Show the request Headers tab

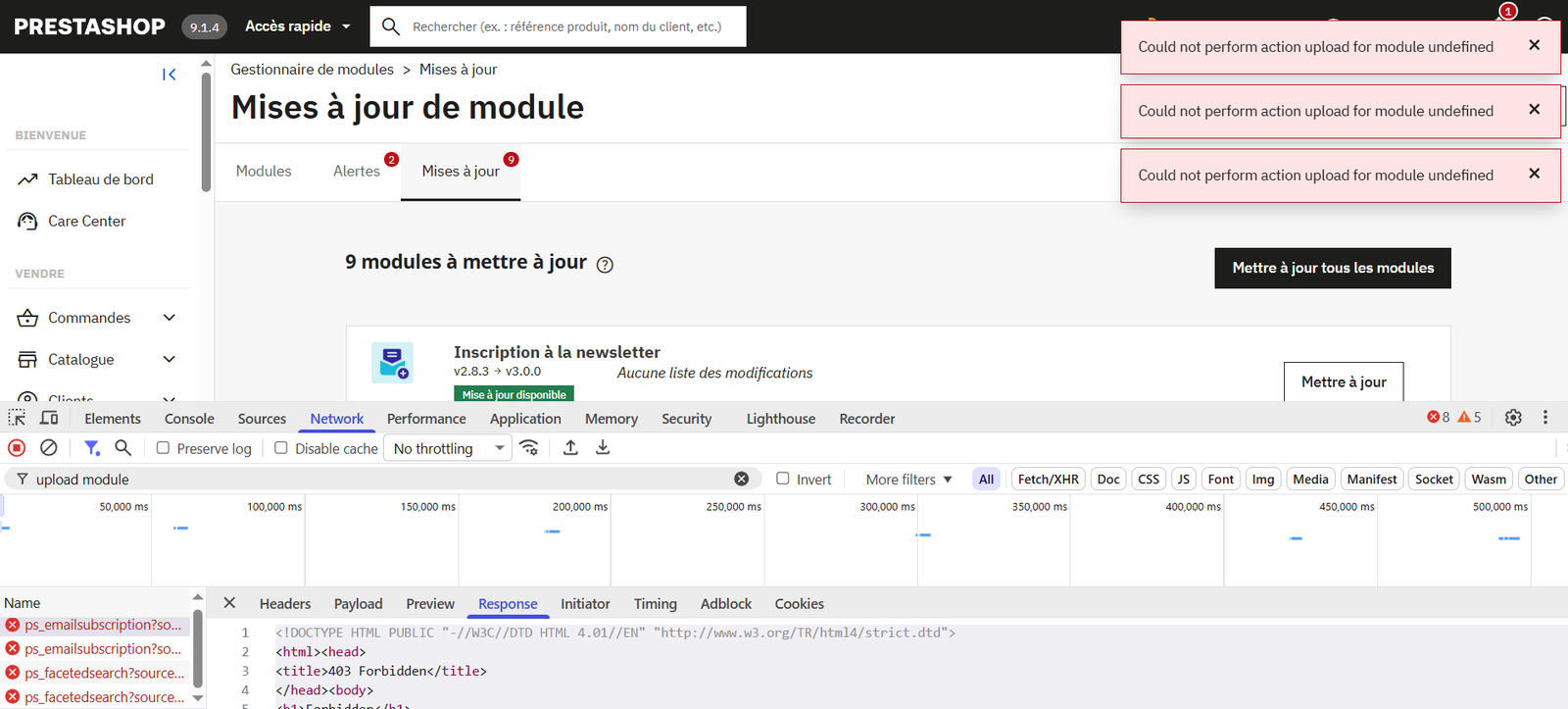click(285, 604)
